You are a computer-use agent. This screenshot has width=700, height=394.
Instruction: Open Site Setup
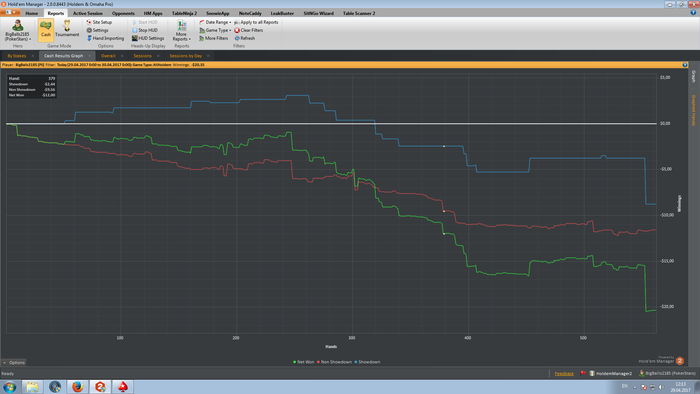tap(99, 22)
